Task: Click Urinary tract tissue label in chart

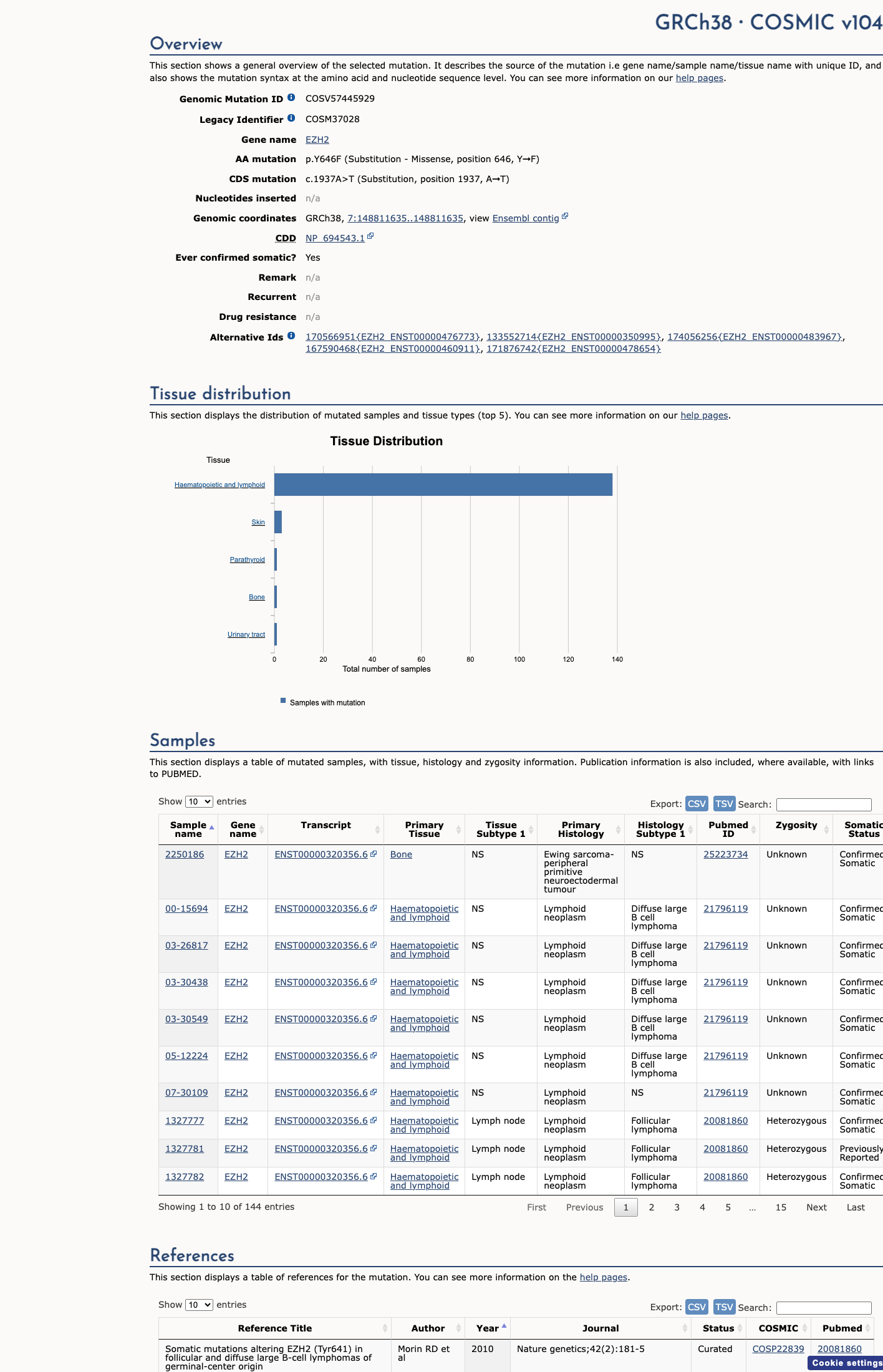Action: point(246,634)
